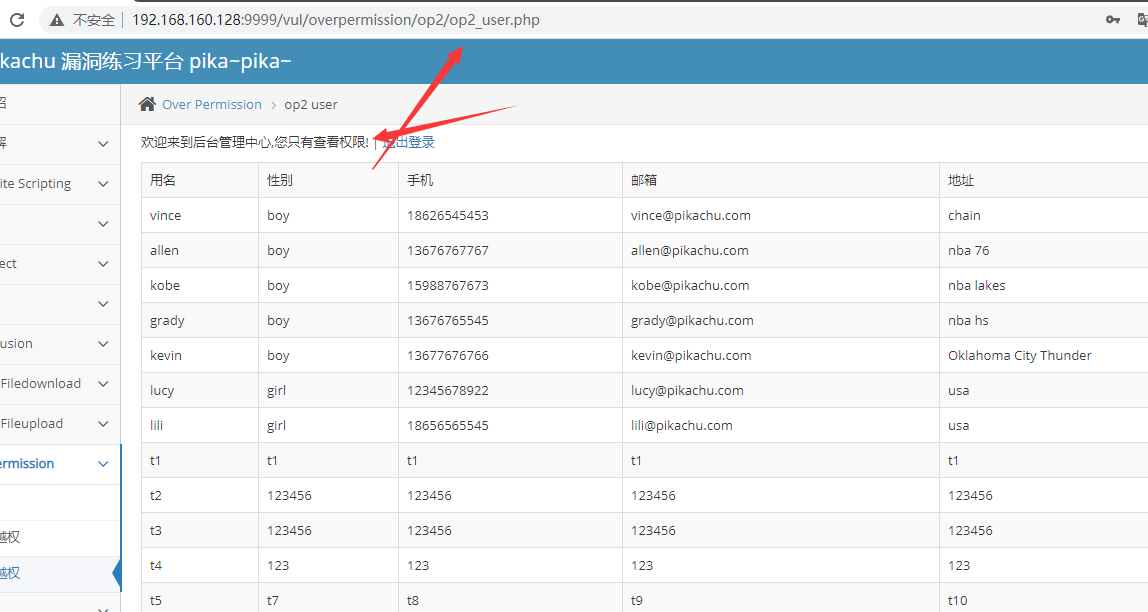Expand the Fileupload sidebar chevron

pos(103,424)
